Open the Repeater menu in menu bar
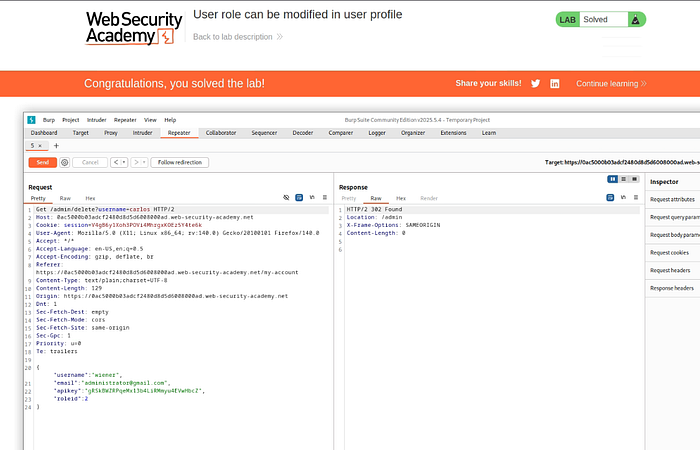 click(125, 120)
